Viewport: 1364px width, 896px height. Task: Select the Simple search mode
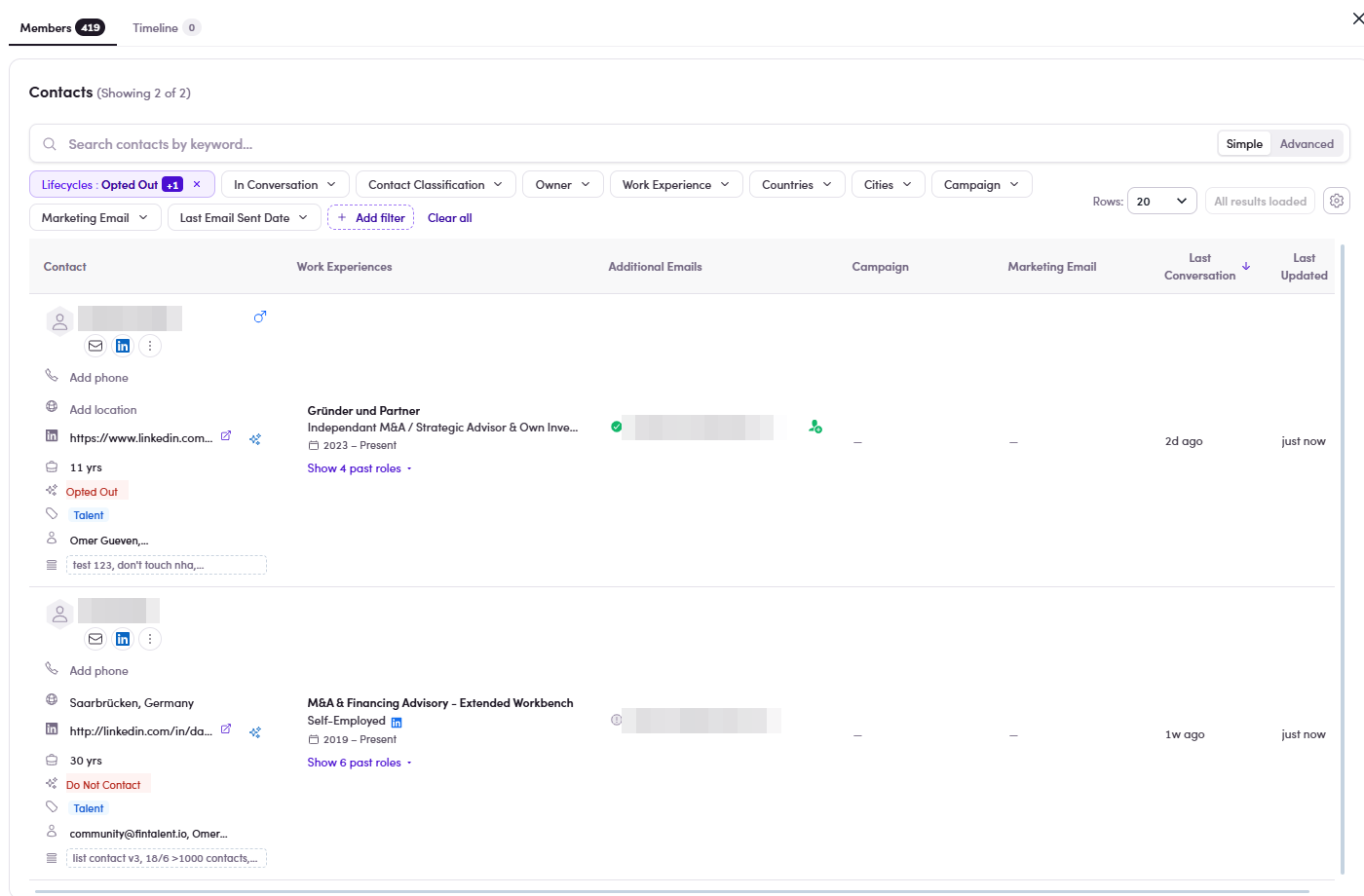1244,144
